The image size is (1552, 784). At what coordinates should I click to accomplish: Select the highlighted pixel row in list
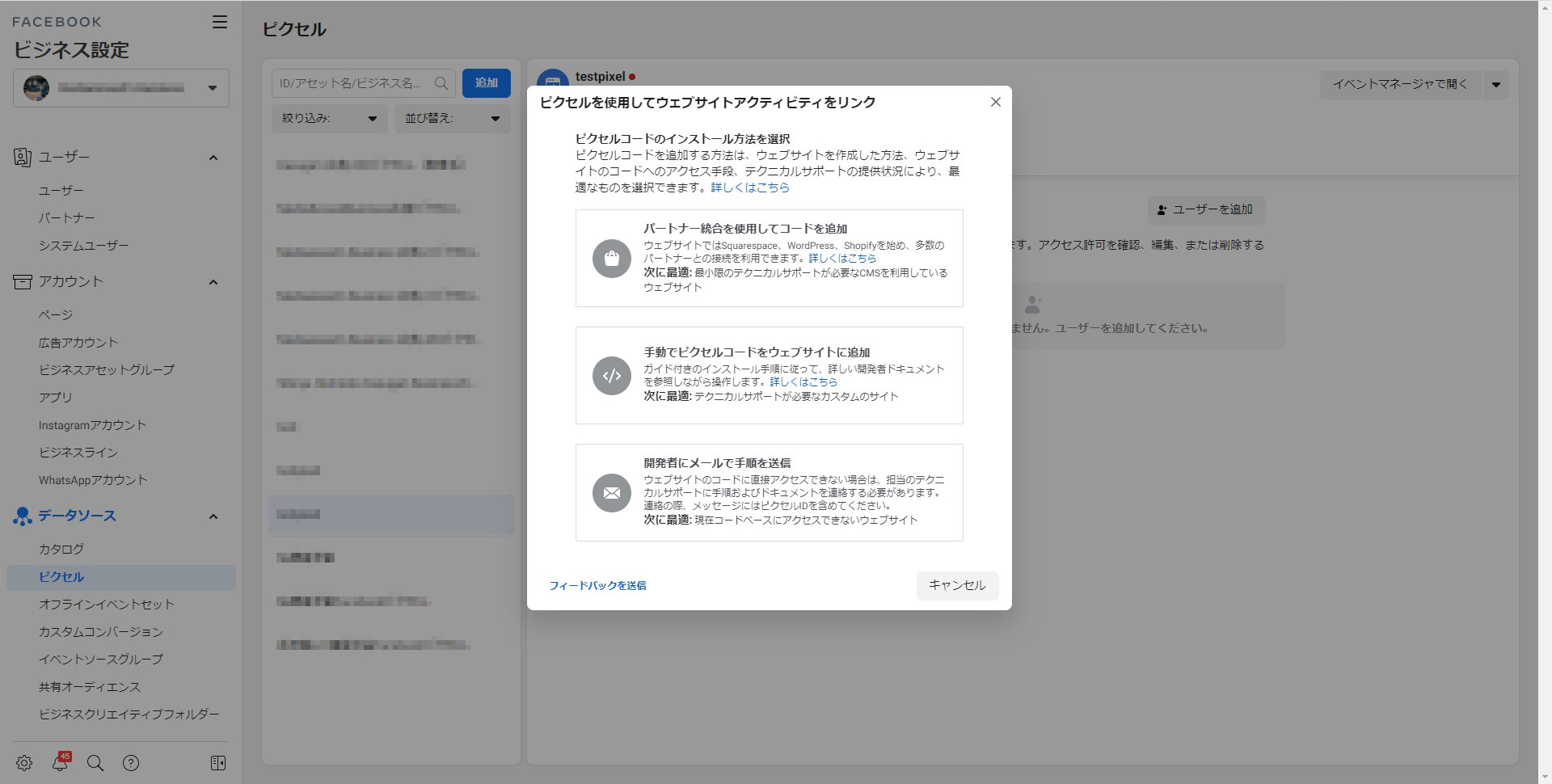click(x=391, y=515)
